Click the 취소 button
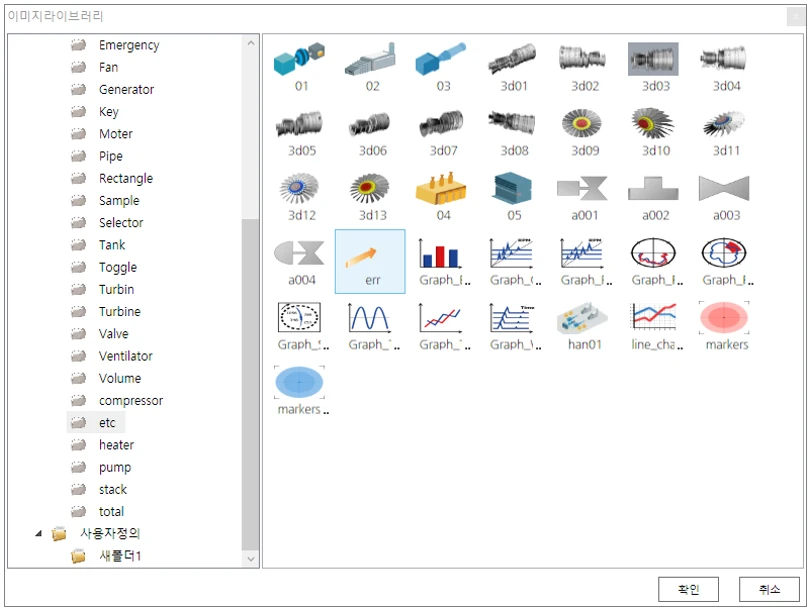This screenshot has height=611, width=812. coord(769,590)
